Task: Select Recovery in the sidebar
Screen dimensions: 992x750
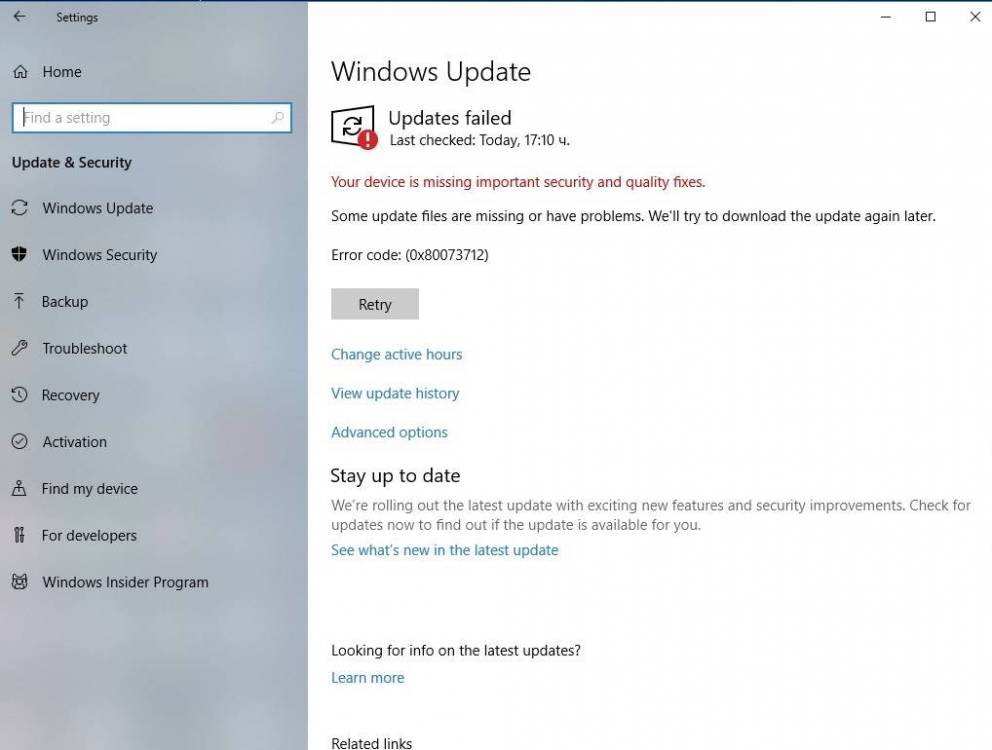Action: [70, 396]
